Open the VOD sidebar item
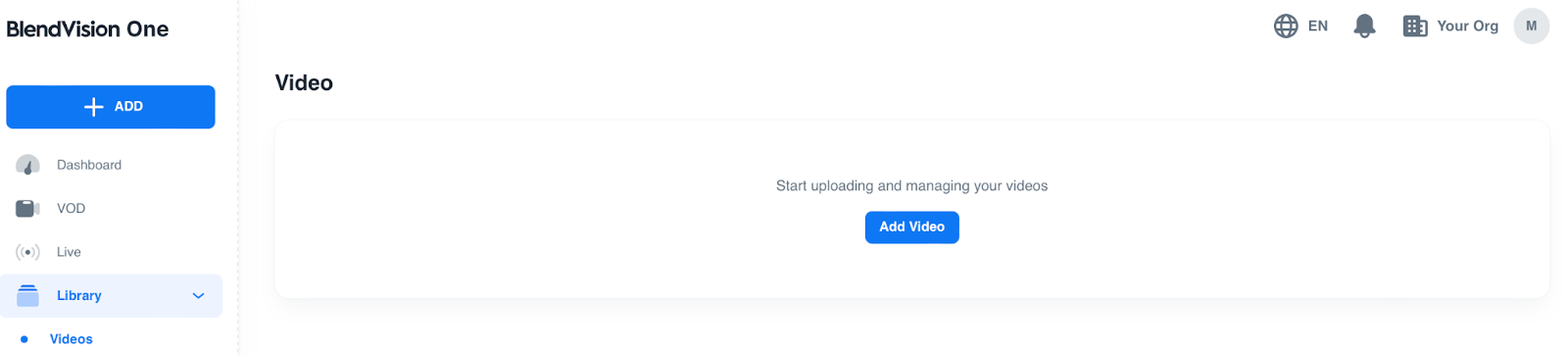 pos(71,208)
